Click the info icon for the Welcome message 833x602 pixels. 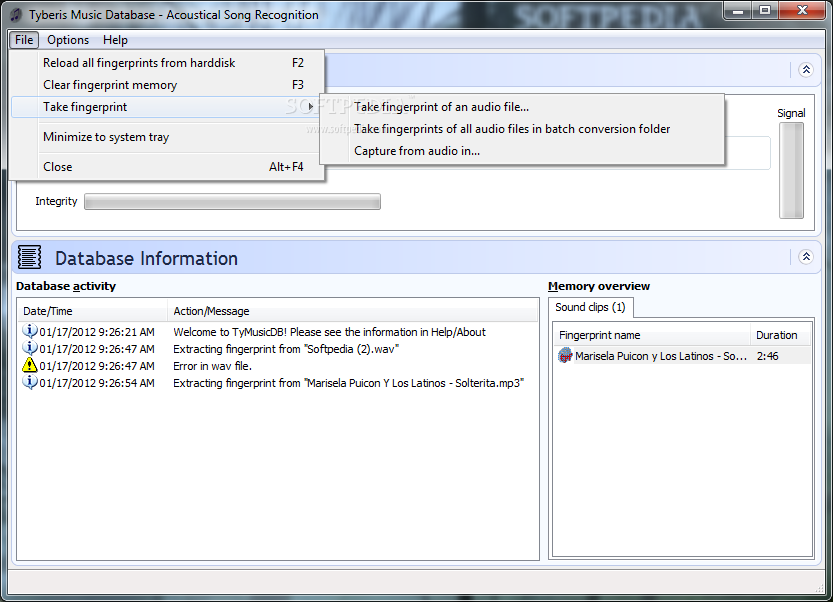[x=30, y=331]
